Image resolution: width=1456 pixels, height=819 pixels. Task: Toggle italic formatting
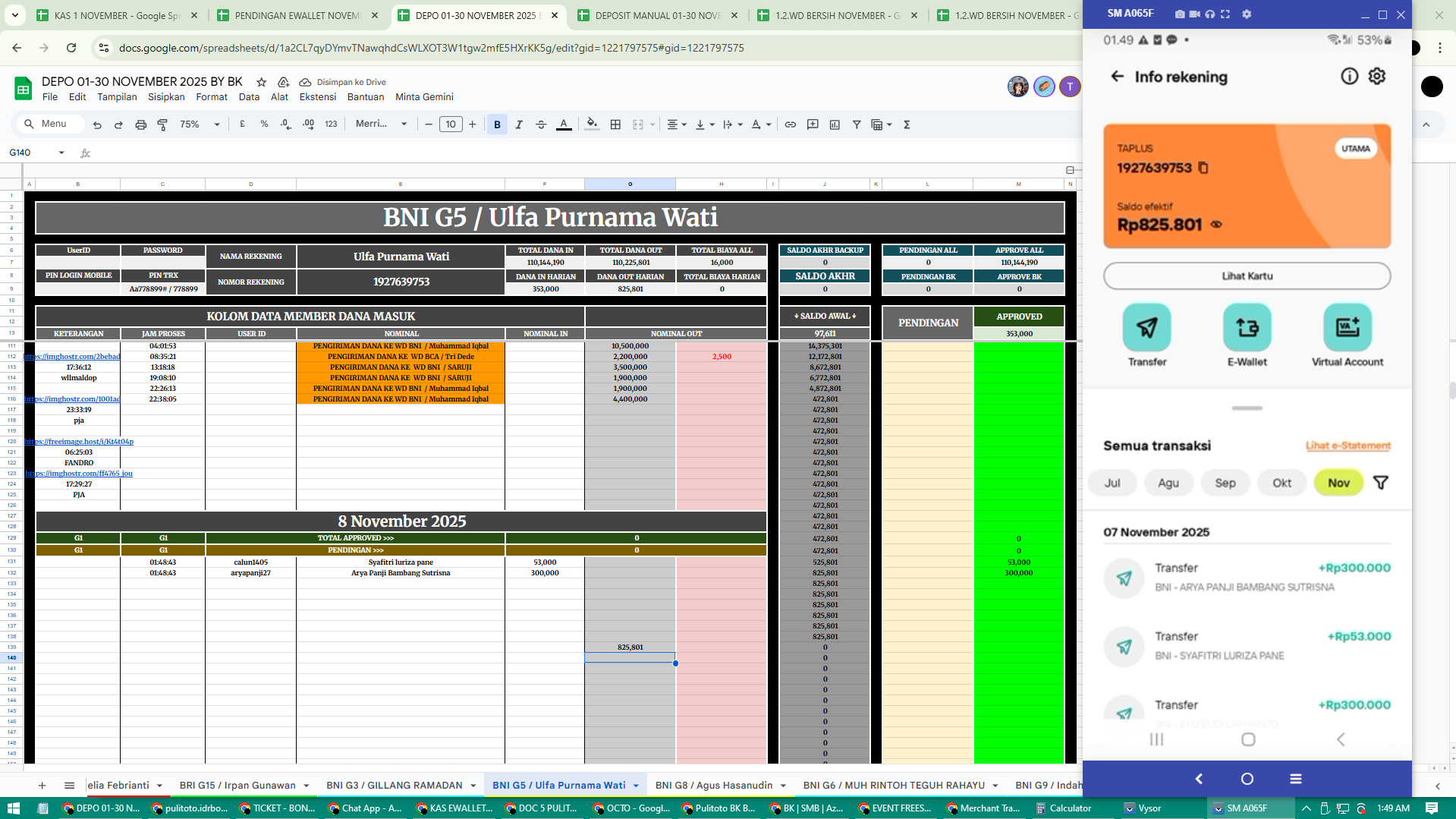519,124
